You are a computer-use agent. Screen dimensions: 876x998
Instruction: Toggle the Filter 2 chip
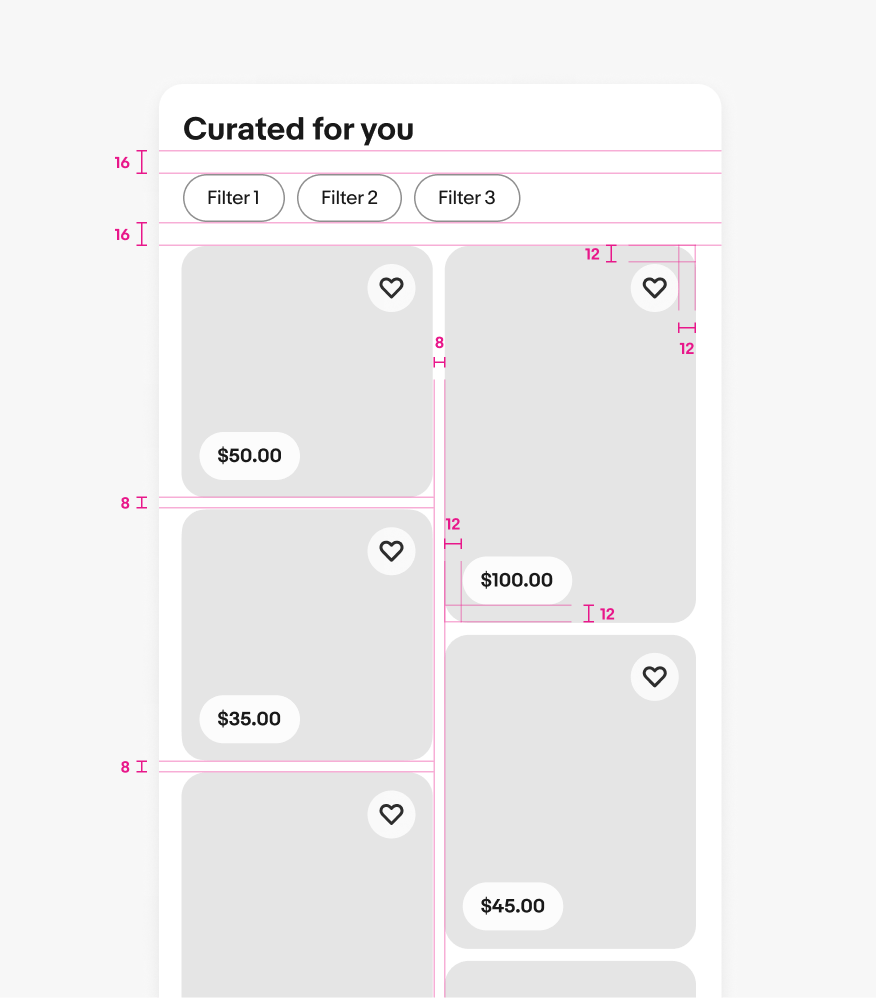[349, 198]
